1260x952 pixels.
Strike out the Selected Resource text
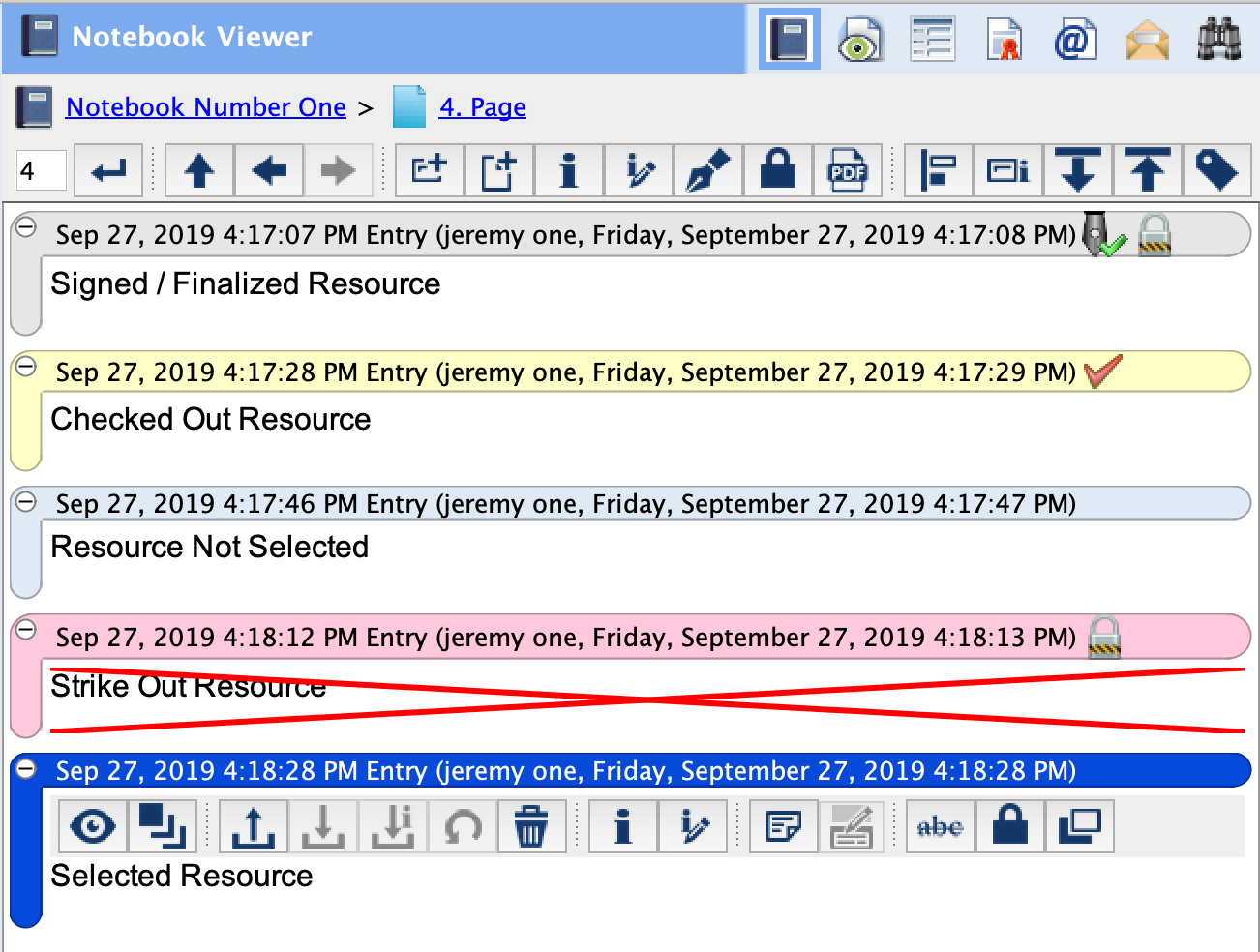click(940, 826)
